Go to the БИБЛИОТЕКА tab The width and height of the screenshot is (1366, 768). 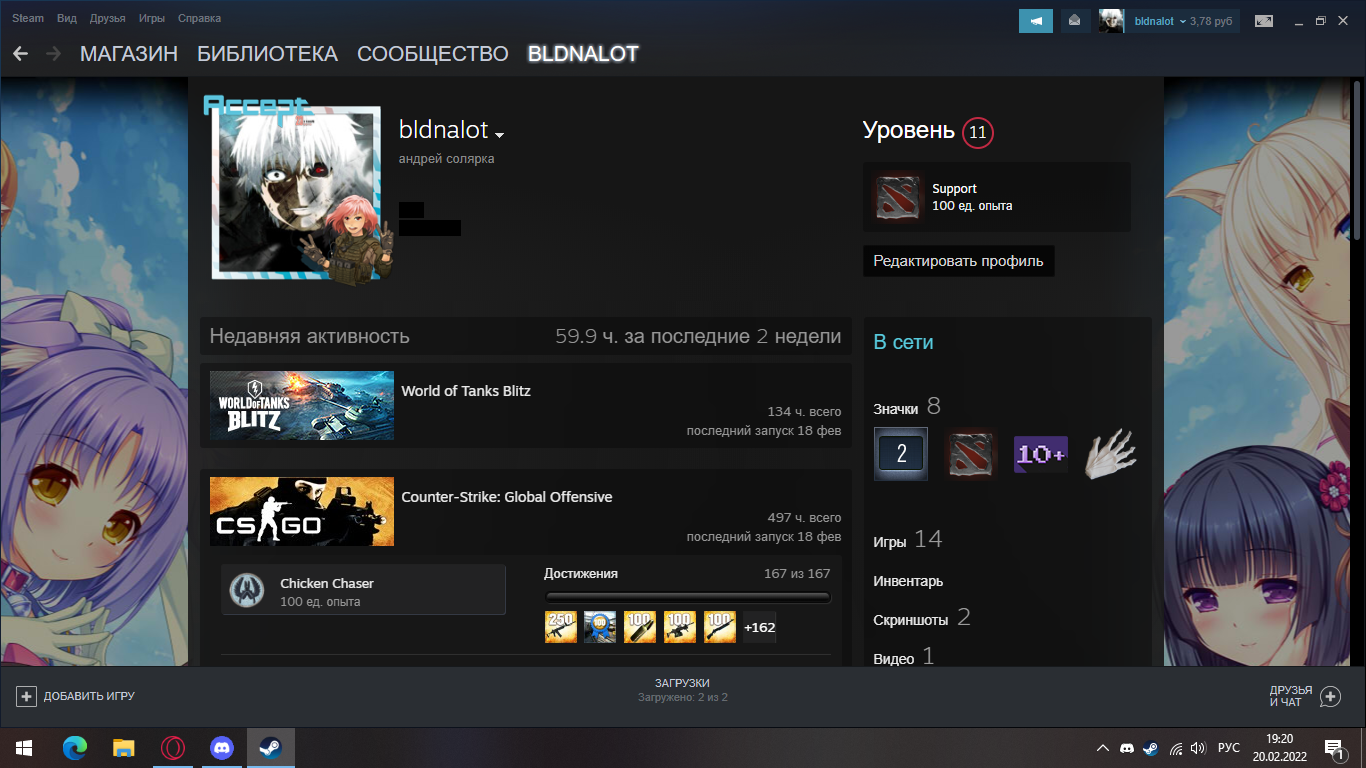tap(267, 54)
